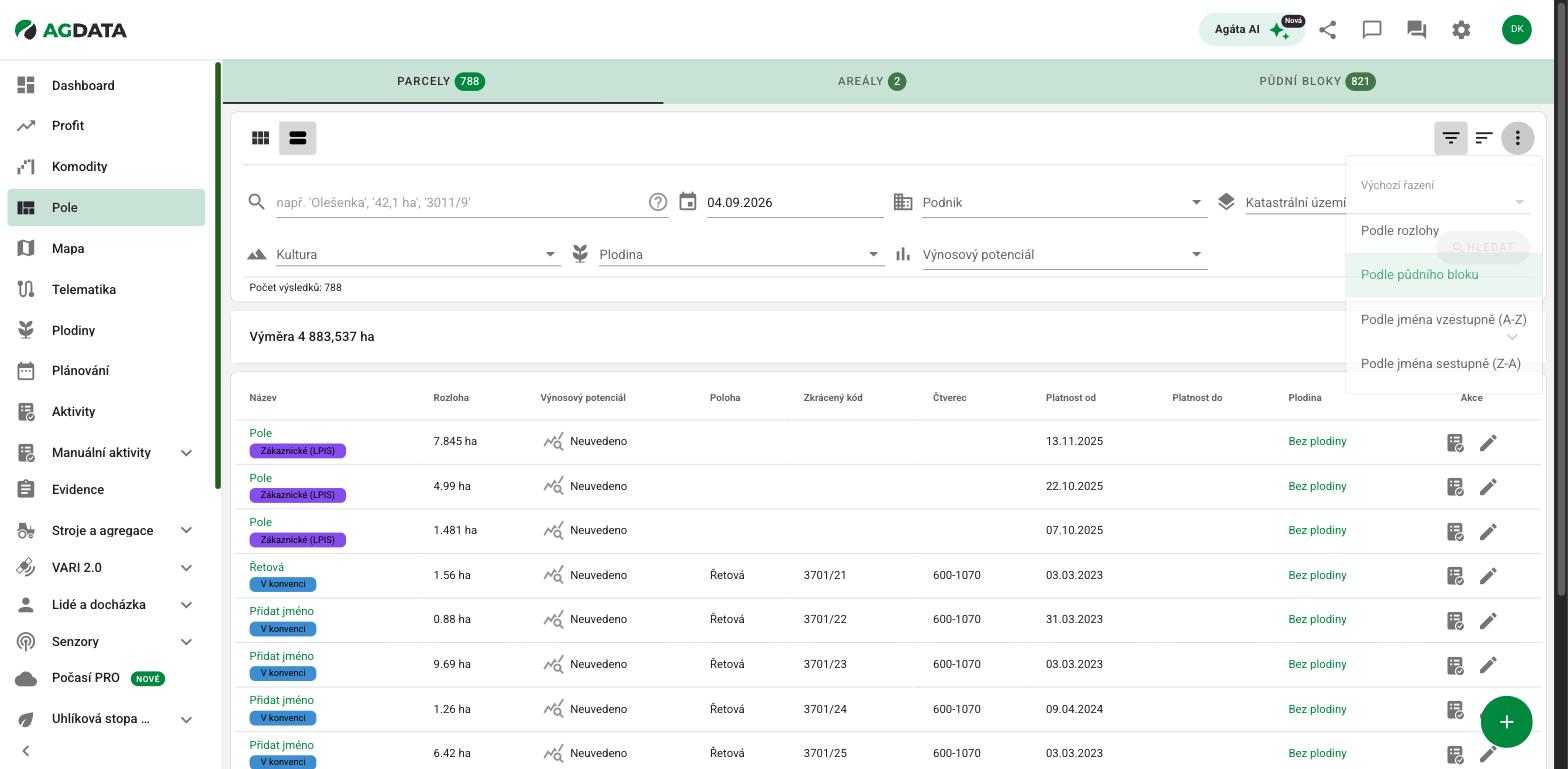Screen dimensions: 1568x769
Task: Expand the Plodina filter dropdown
Action: 742,254
